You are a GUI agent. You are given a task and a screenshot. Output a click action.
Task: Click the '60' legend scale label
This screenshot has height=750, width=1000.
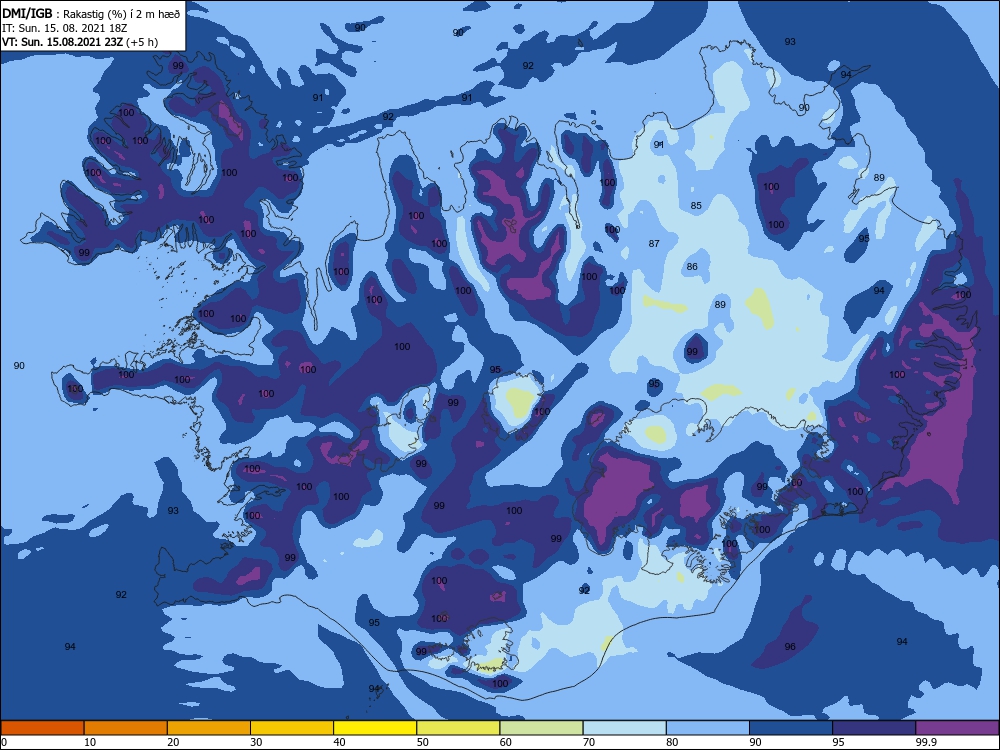point(506,742)
